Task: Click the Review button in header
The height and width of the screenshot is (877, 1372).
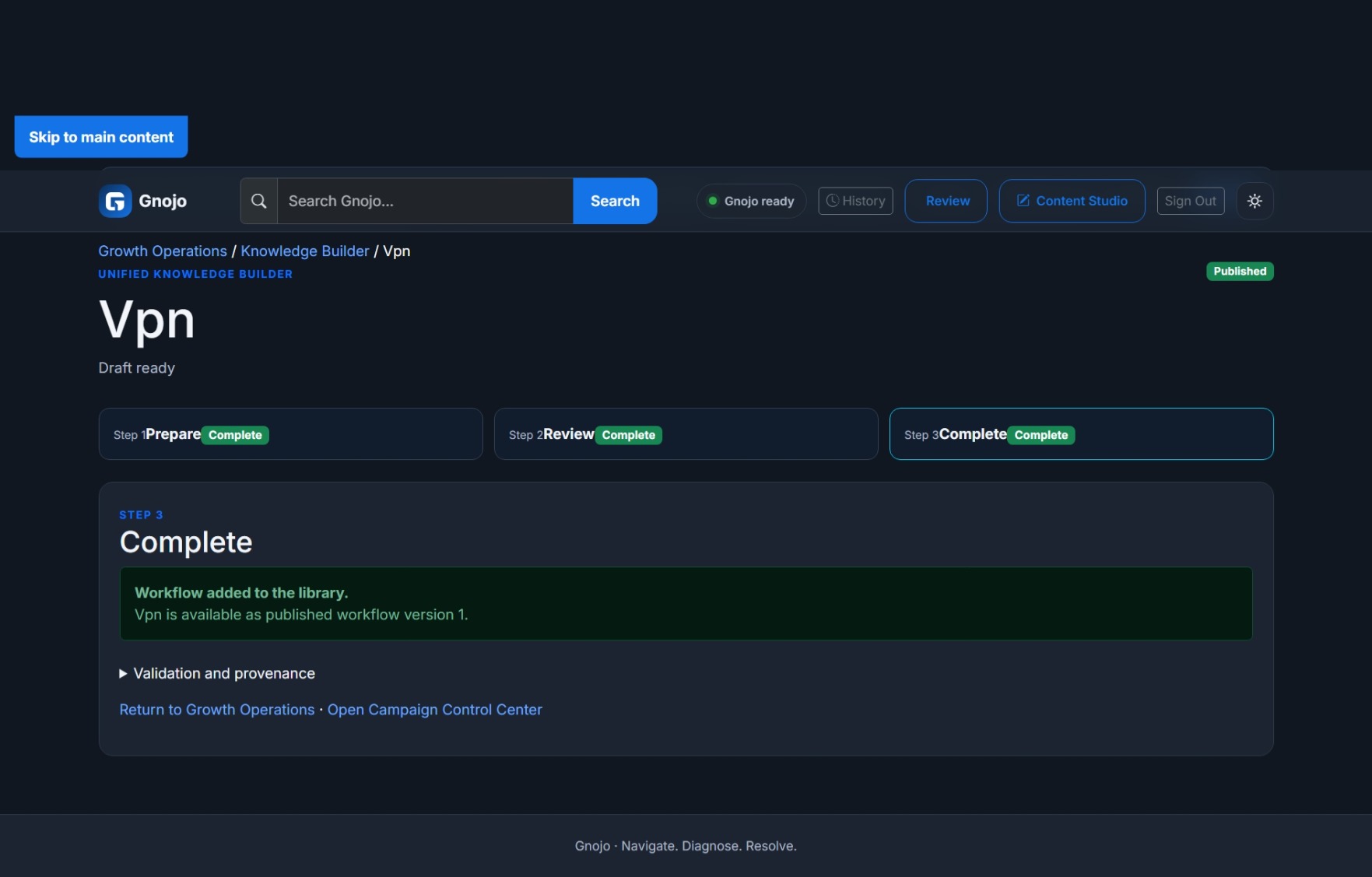Action: pos(946,201)
